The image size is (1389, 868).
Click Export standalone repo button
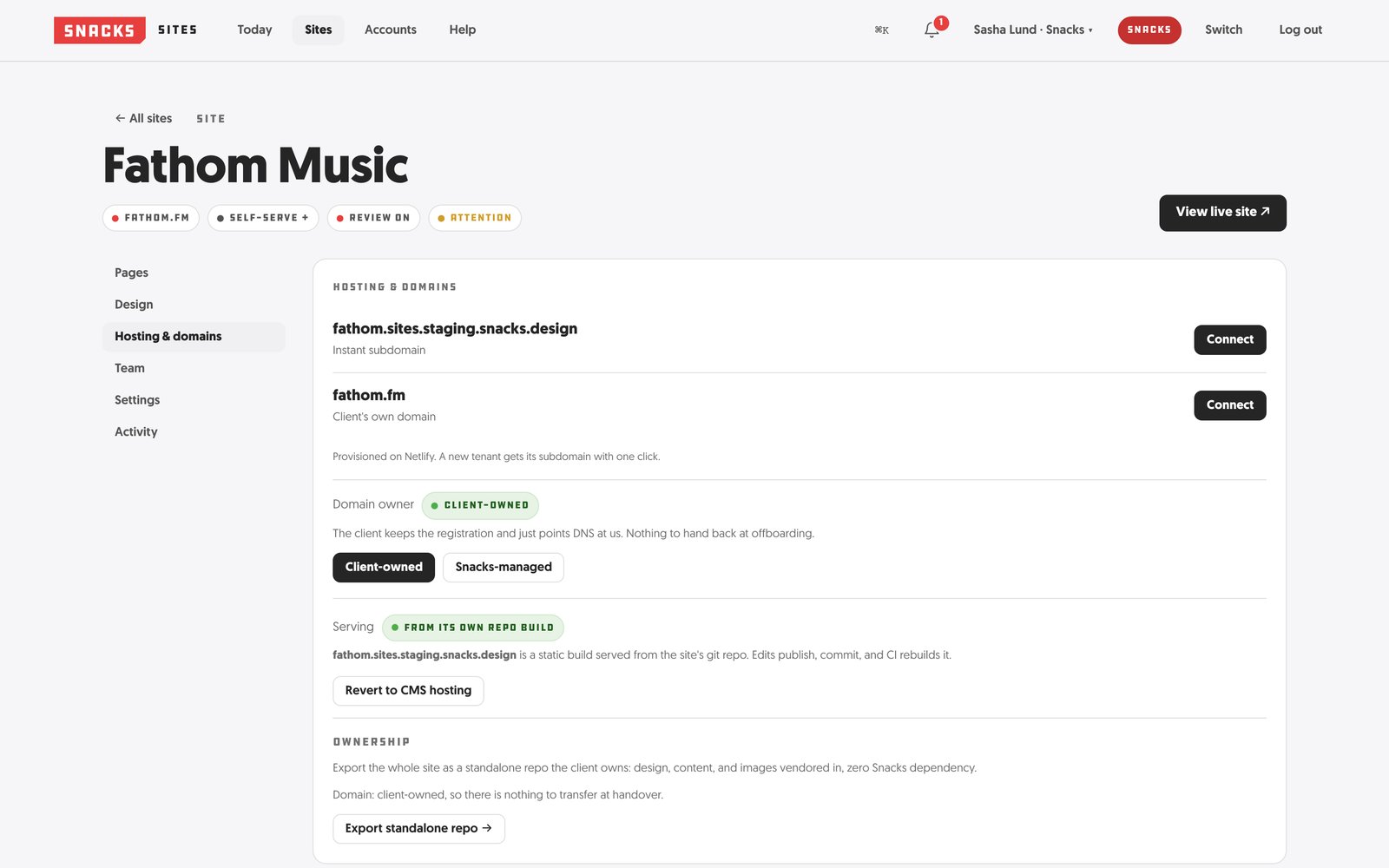[418, 829]
